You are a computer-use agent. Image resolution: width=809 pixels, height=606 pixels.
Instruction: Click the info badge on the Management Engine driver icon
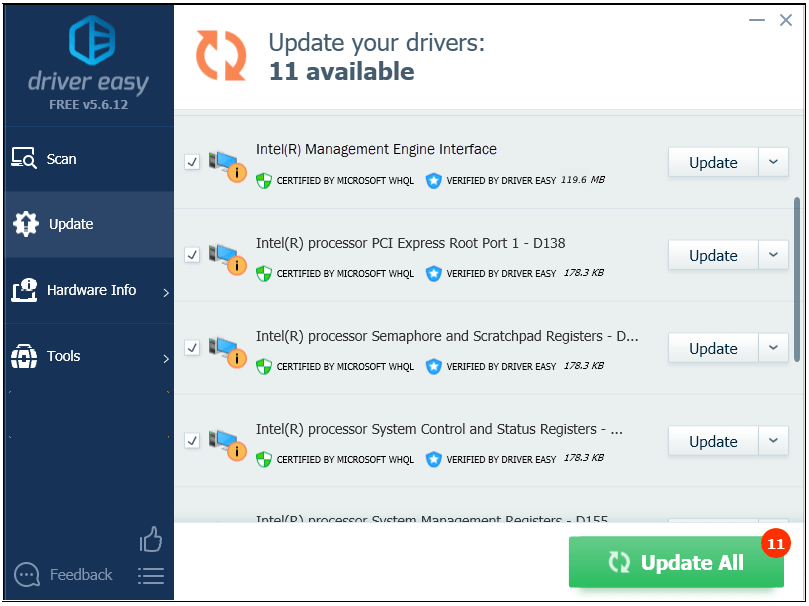pos(237,171)
